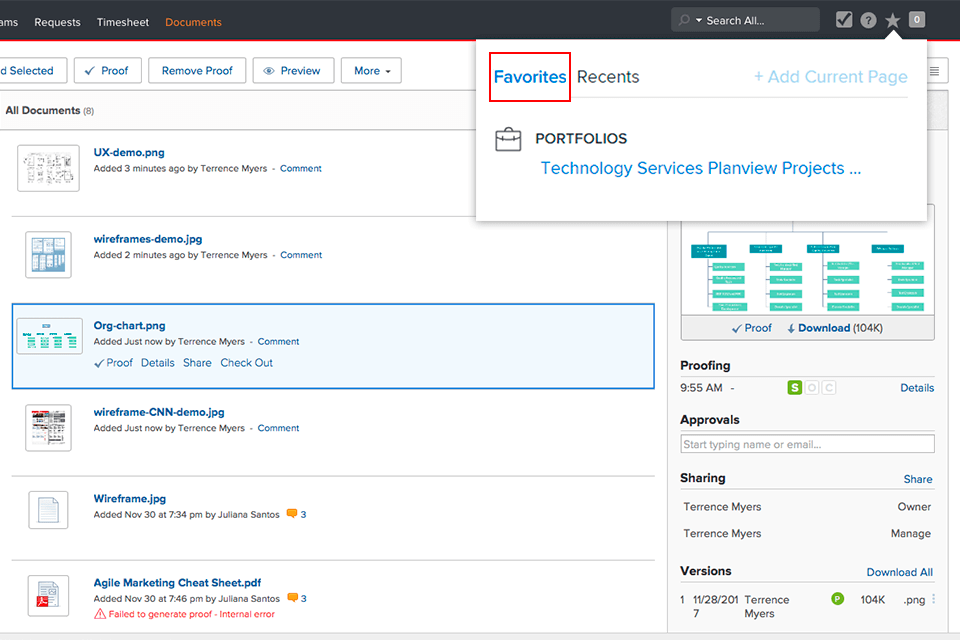This screenshot has width=960, height=640.
Task: Download the 104K file from preview panel
Action: [x=835, y=328]
